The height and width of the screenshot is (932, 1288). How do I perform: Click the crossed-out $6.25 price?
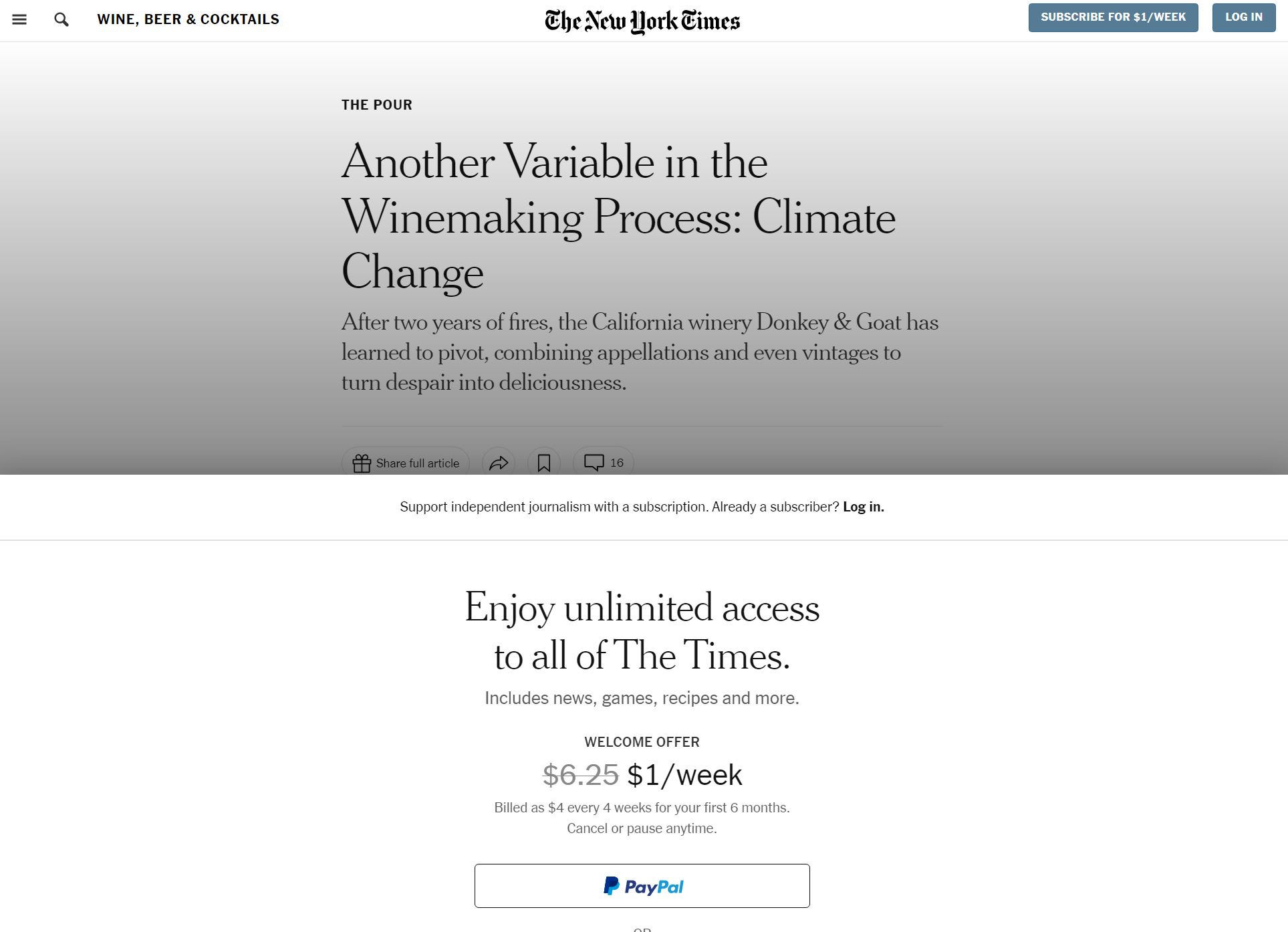coord(580,776)
